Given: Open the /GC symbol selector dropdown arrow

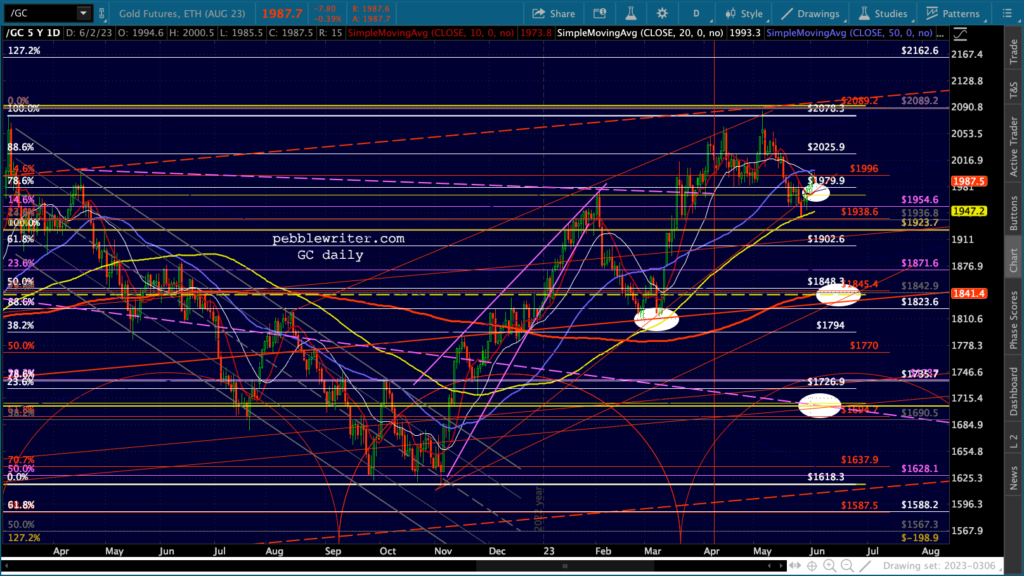Looking at the screenshot, I should tap(83, 13).
